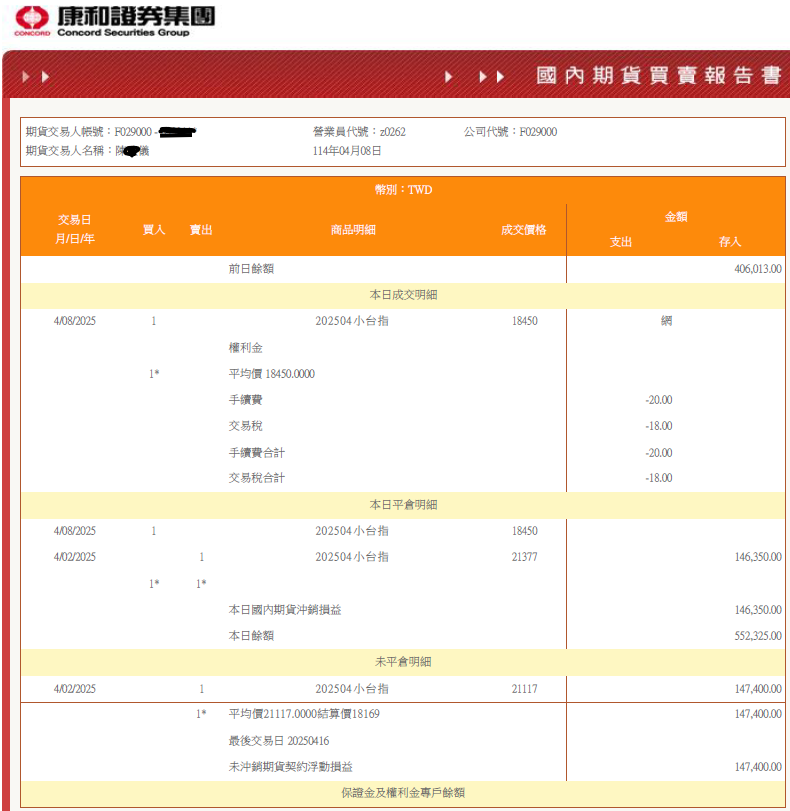Click the 存入 sub-header under 金額
790x811 pixels.
click(729, 242)
